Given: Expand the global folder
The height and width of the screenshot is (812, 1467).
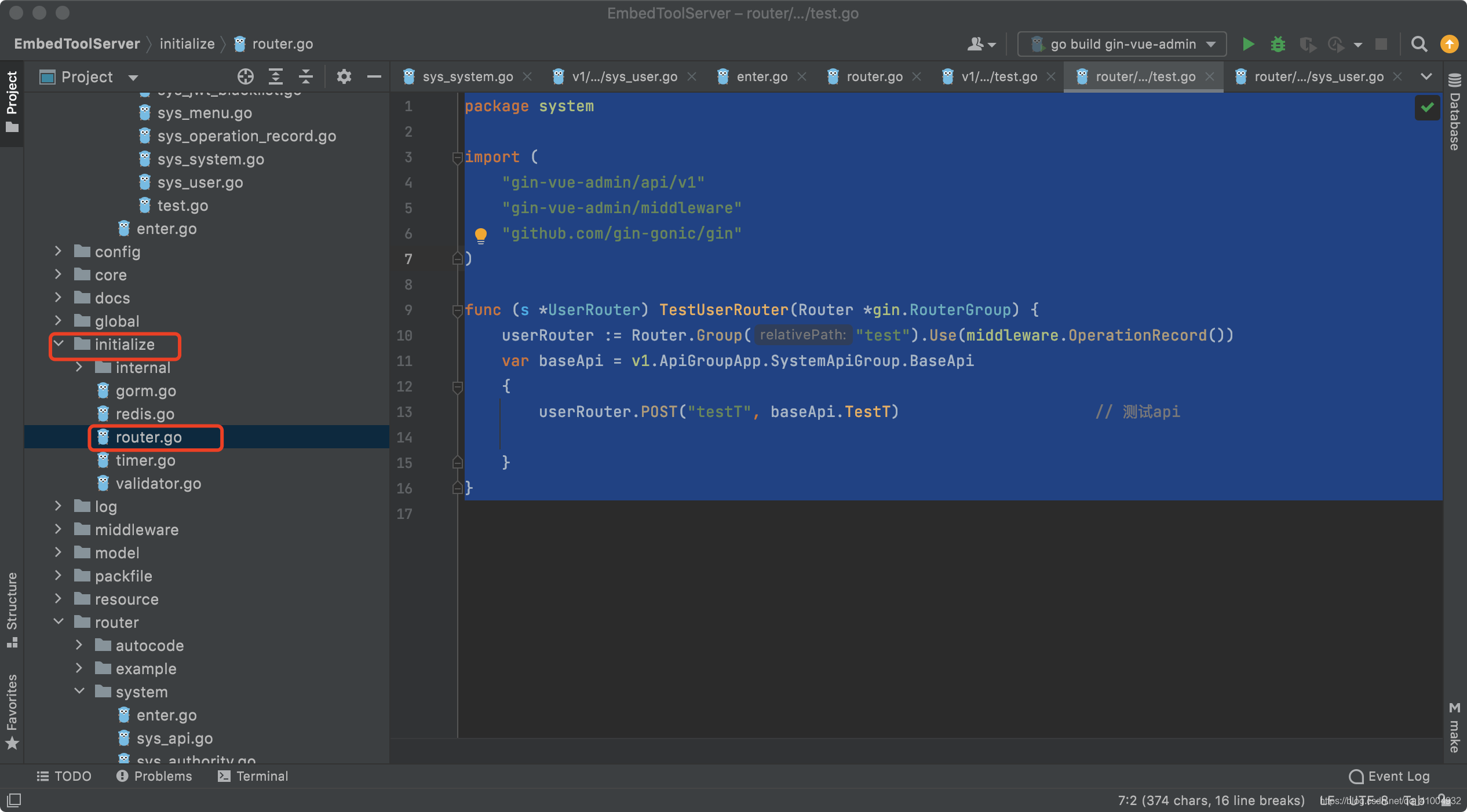Looking at the screenshot, I should click(58, 321).
